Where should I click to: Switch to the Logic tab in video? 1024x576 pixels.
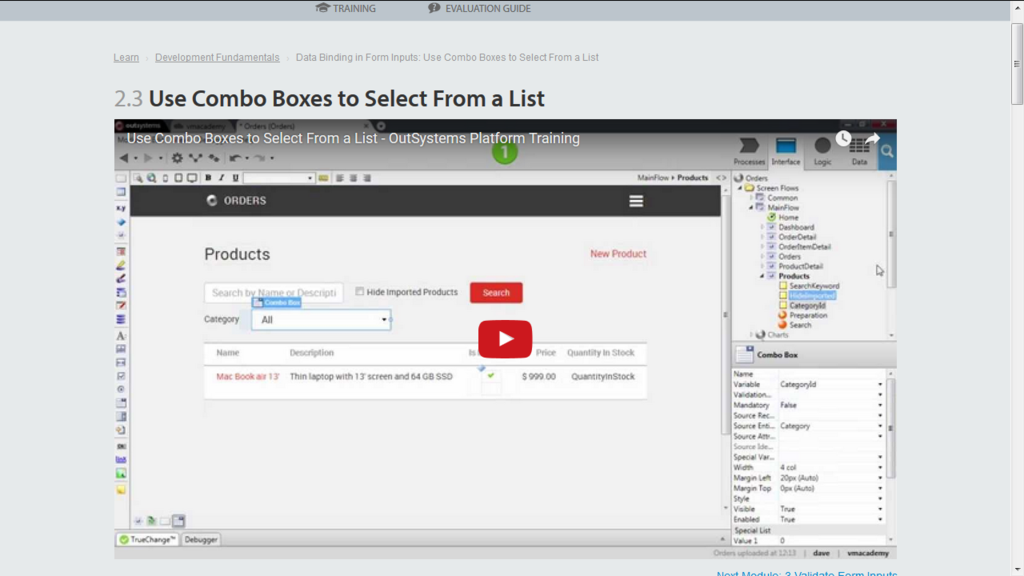(823, 152)
